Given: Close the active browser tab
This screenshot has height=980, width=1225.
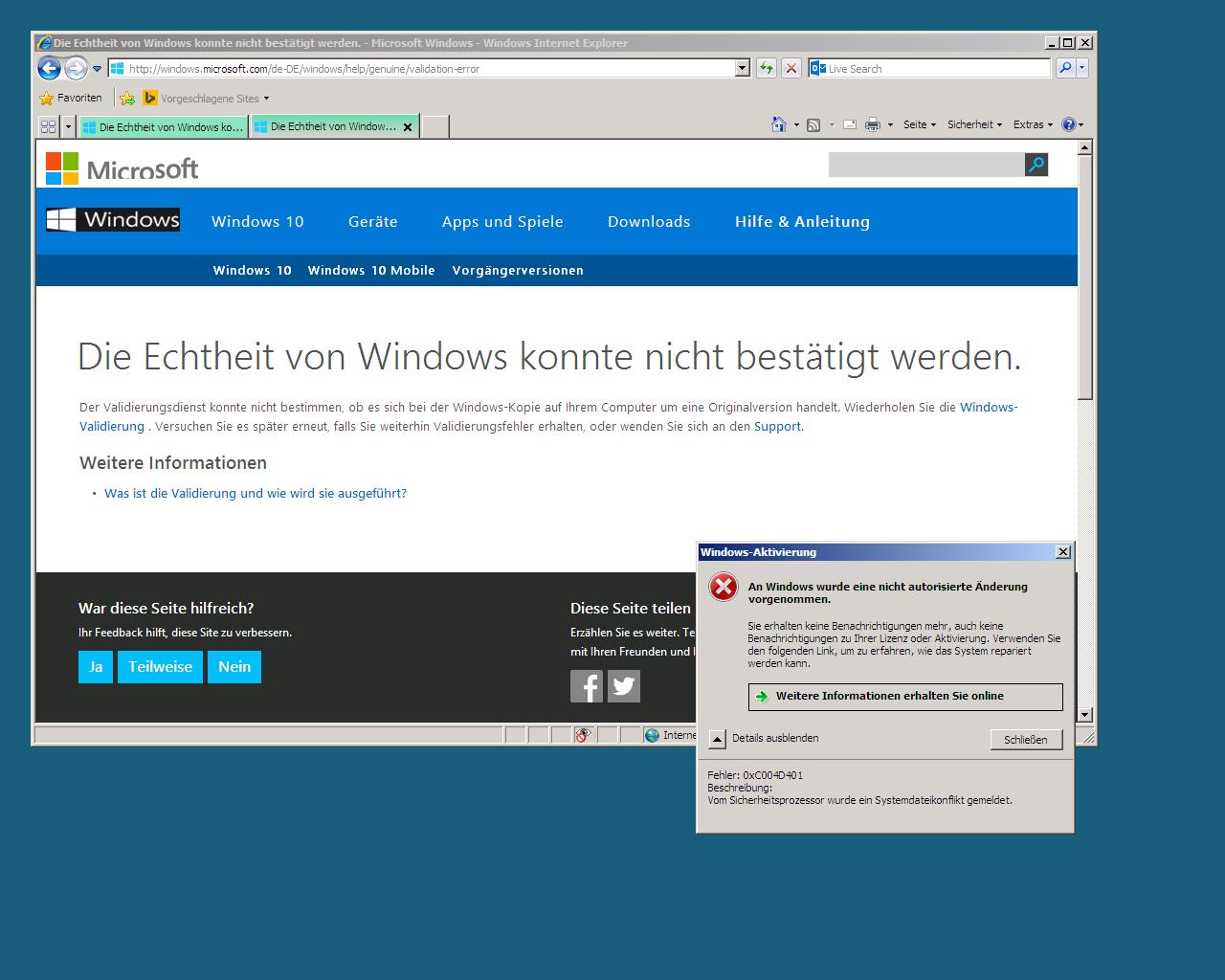Looking at the screenshot, I should click(408, 126).
